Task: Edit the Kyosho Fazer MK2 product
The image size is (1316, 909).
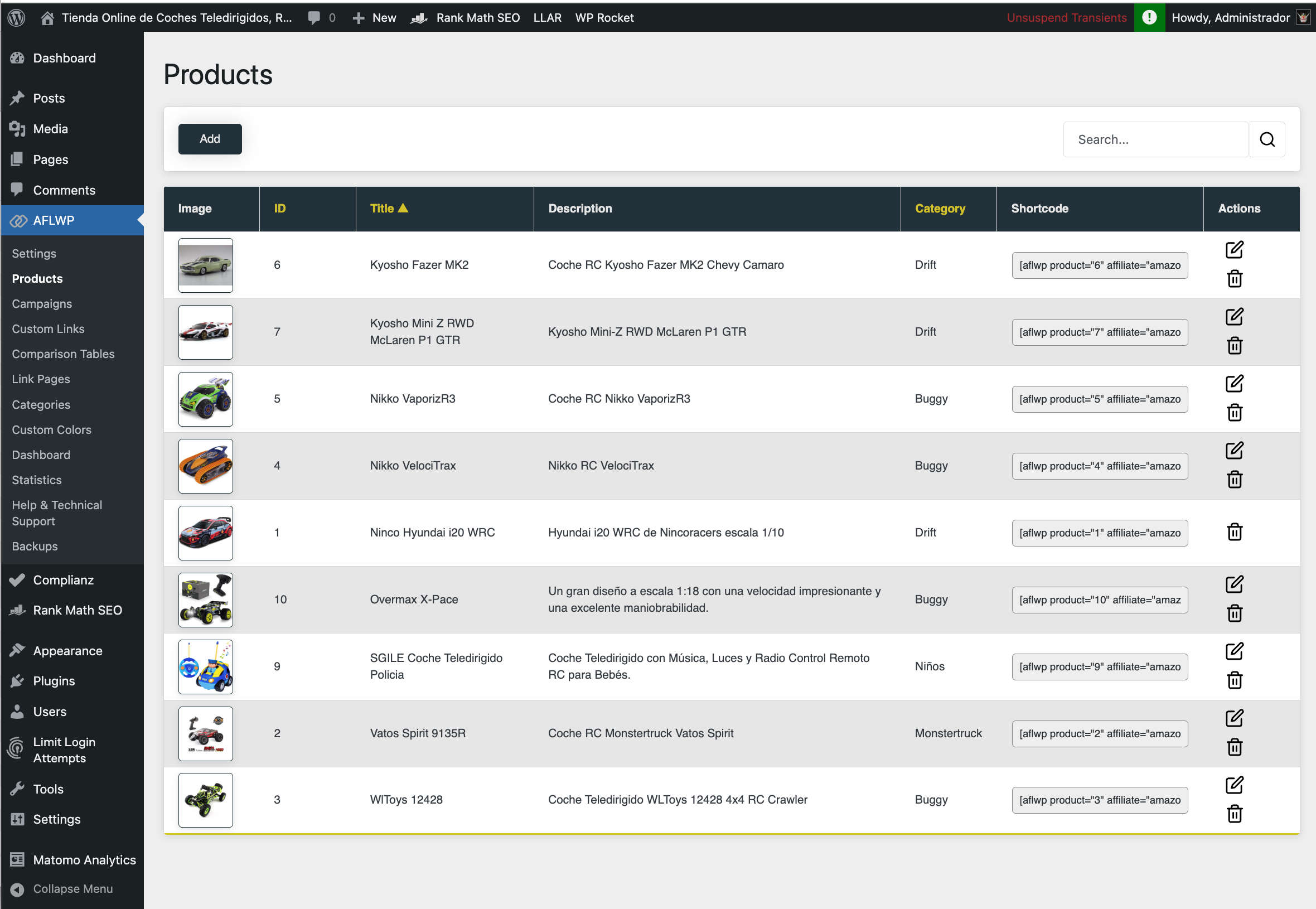Action: point(1235,249)
